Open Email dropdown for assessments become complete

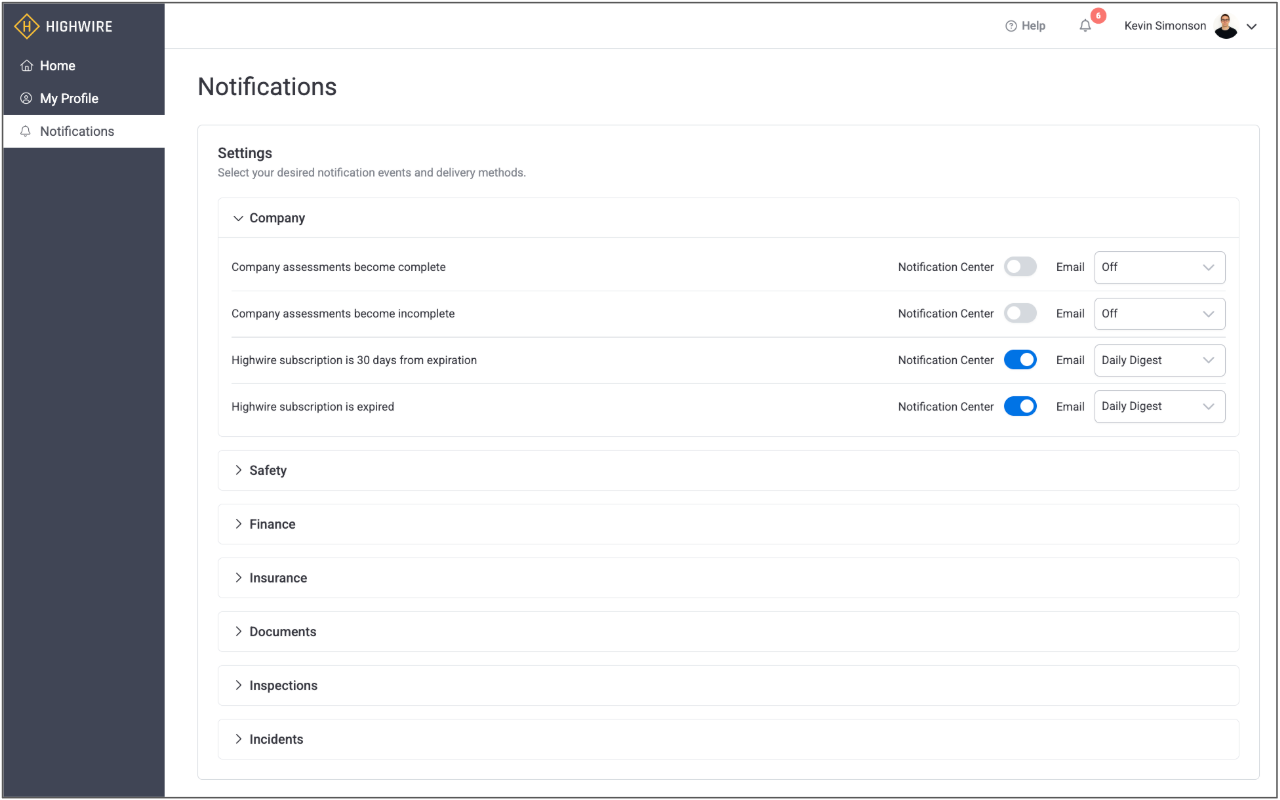pos(1159,267)
